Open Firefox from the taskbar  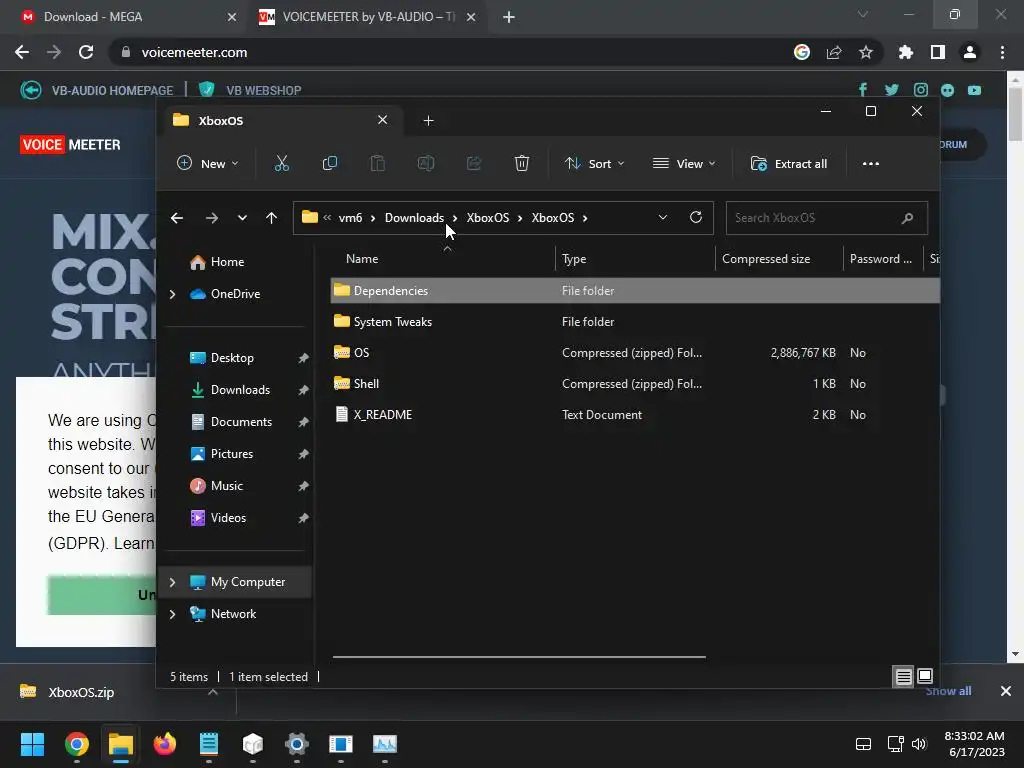(x=165, y=744)
